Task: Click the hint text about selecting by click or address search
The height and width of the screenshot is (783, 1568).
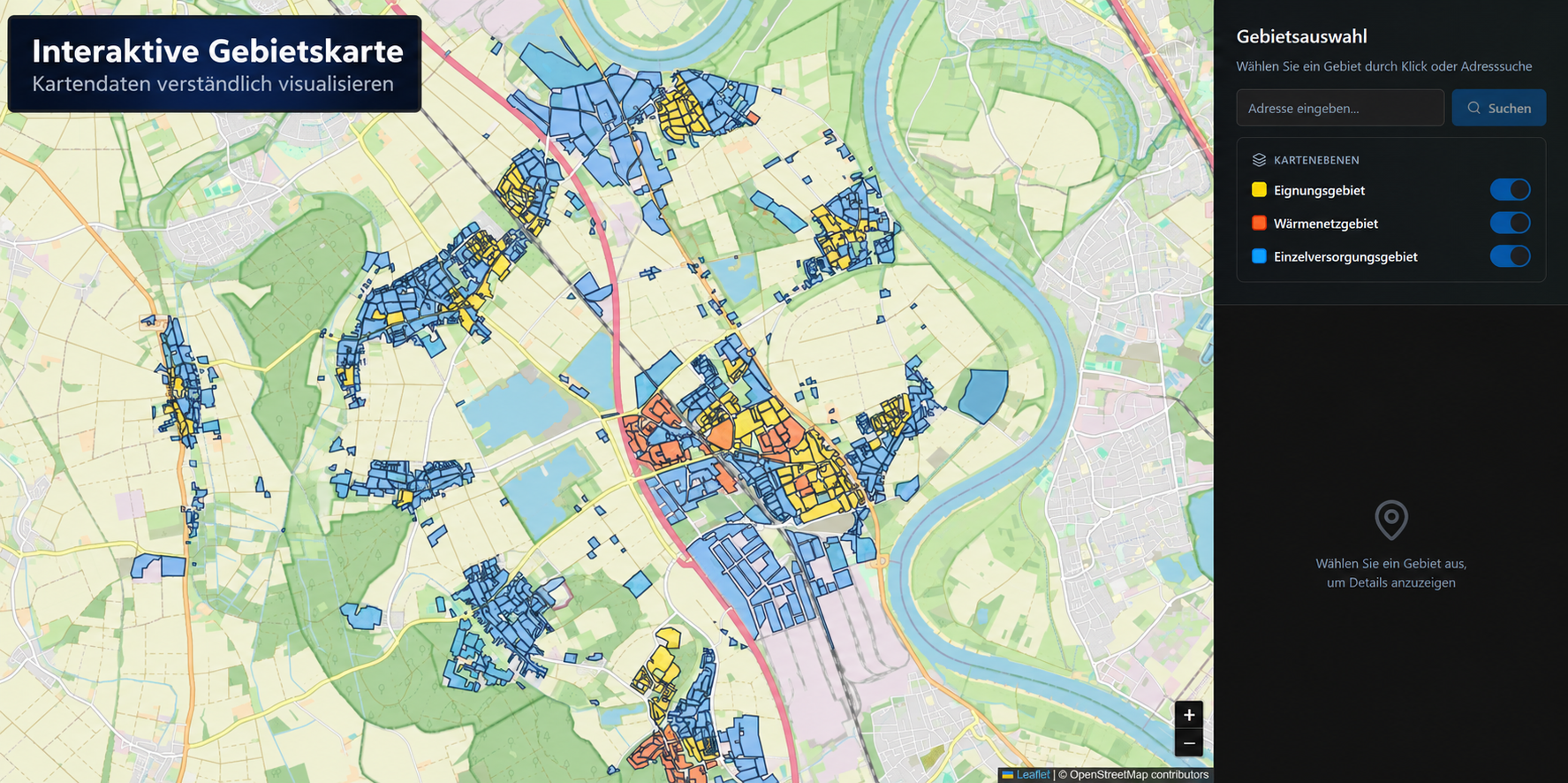Action: [1384, 66]
